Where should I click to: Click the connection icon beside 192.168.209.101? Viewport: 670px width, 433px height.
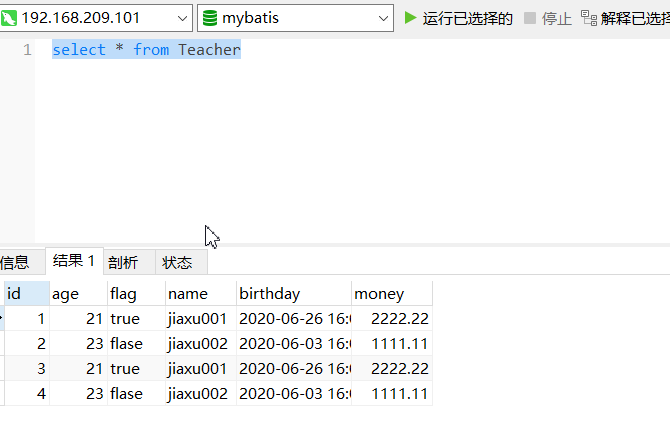click(x=9, y=18)
